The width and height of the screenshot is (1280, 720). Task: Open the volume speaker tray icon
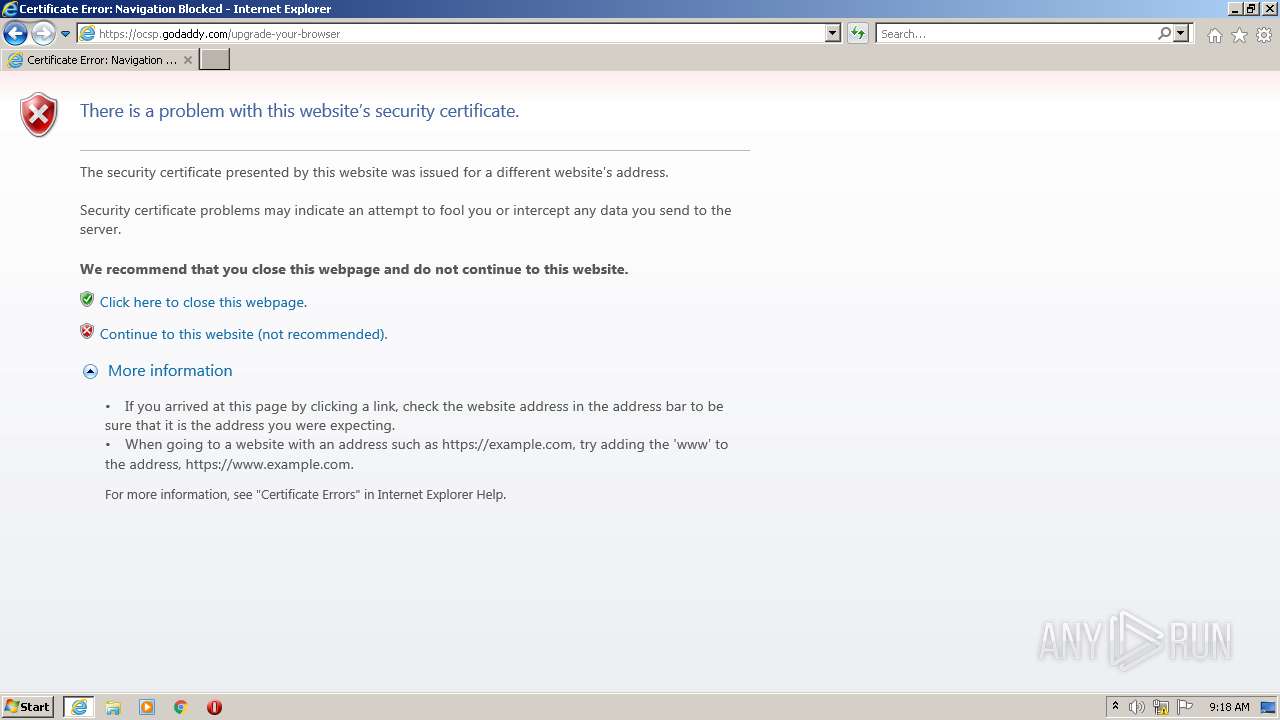click(x=1137, y=707)
